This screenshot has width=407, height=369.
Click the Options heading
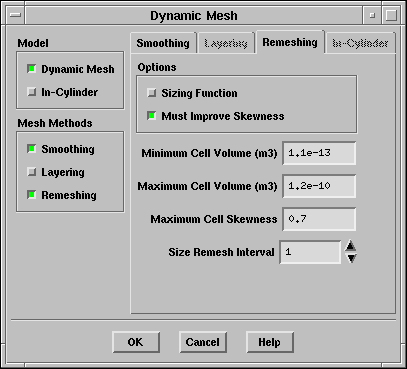[x=157, y=67]
